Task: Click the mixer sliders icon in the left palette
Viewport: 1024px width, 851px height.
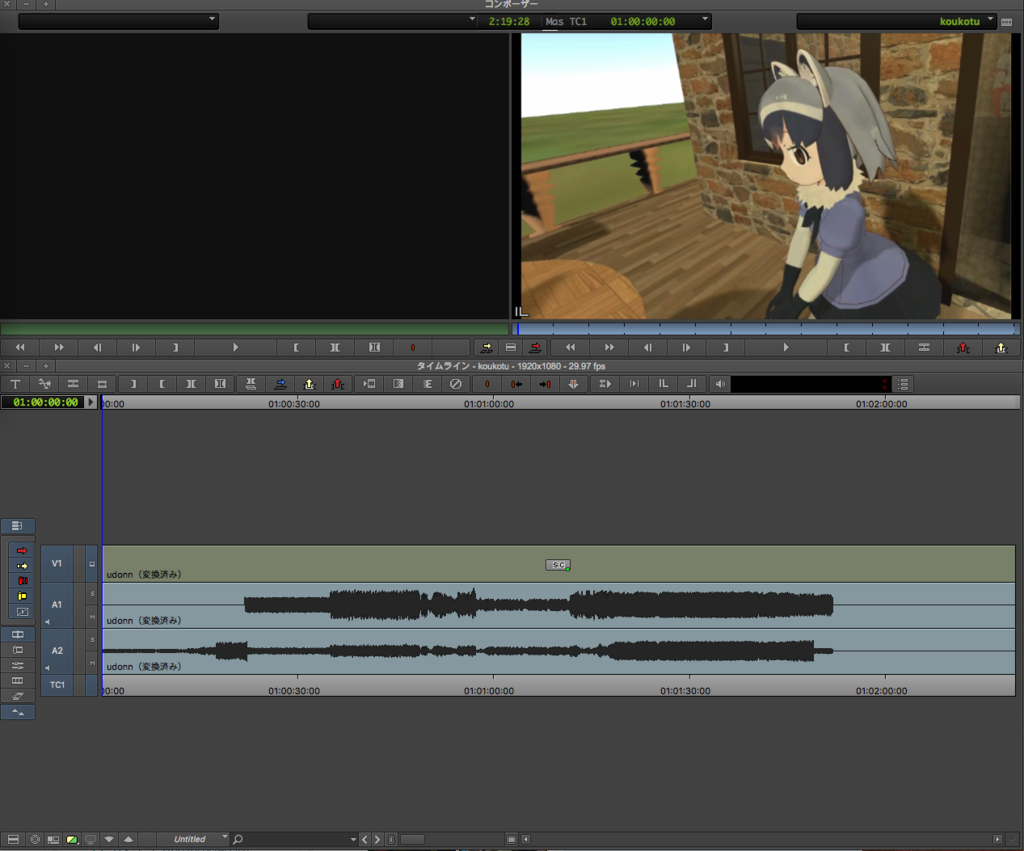Action: tap(18, 666)
